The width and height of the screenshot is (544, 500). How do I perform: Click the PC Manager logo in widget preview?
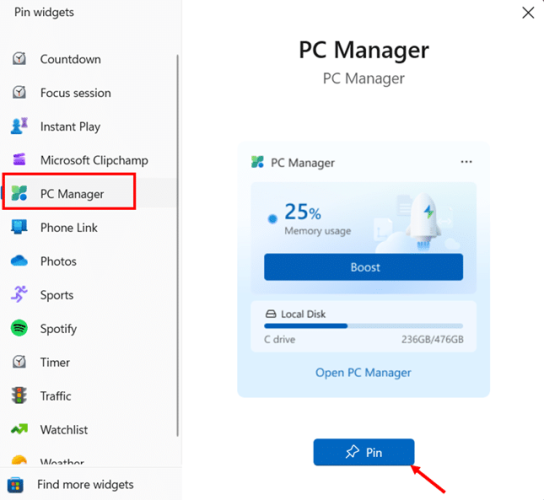tap(257, 162)
